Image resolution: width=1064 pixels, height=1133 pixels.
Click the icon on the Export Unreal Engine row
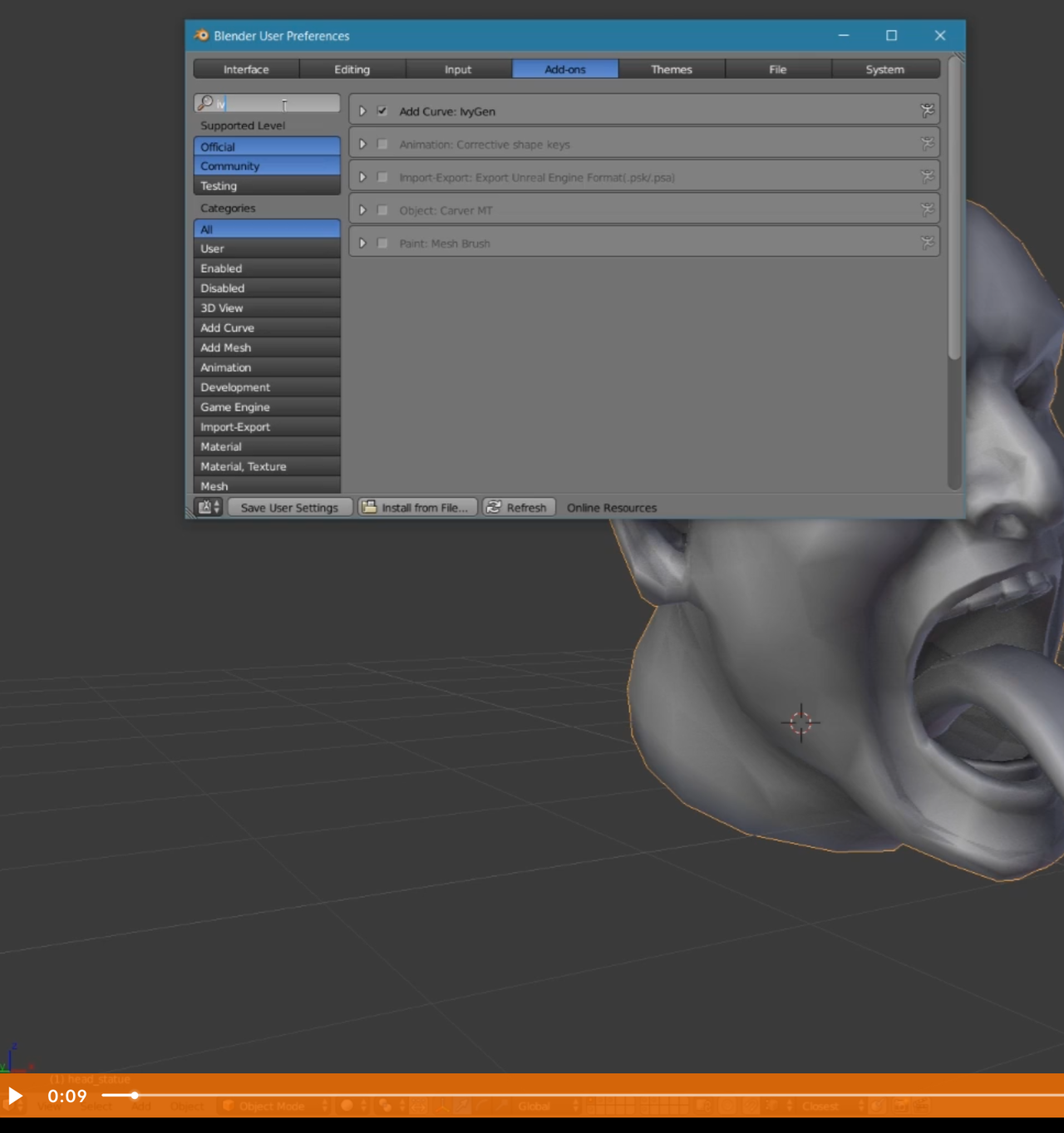click(x=927, y=177)
